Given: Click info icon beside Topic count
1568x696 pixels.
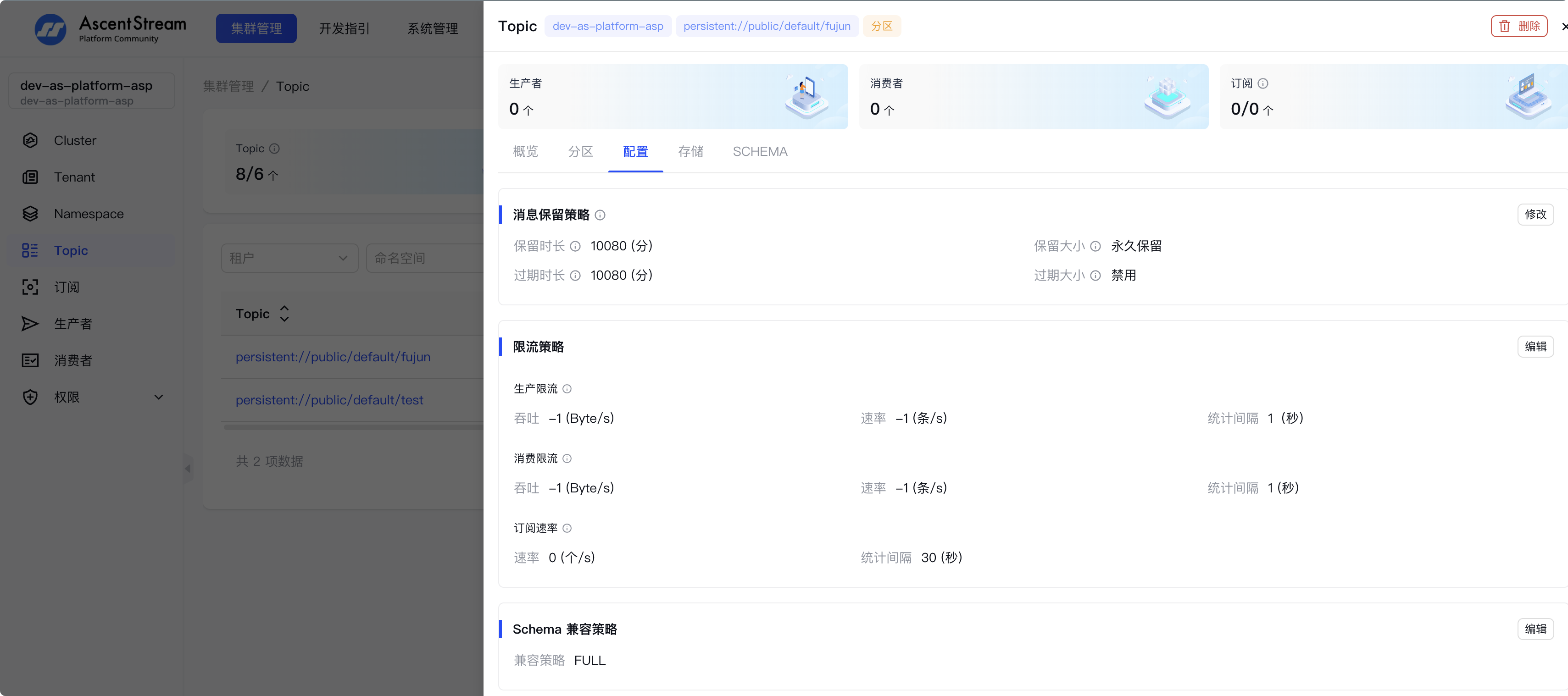Looking at the screenshot, I should 274,149.
